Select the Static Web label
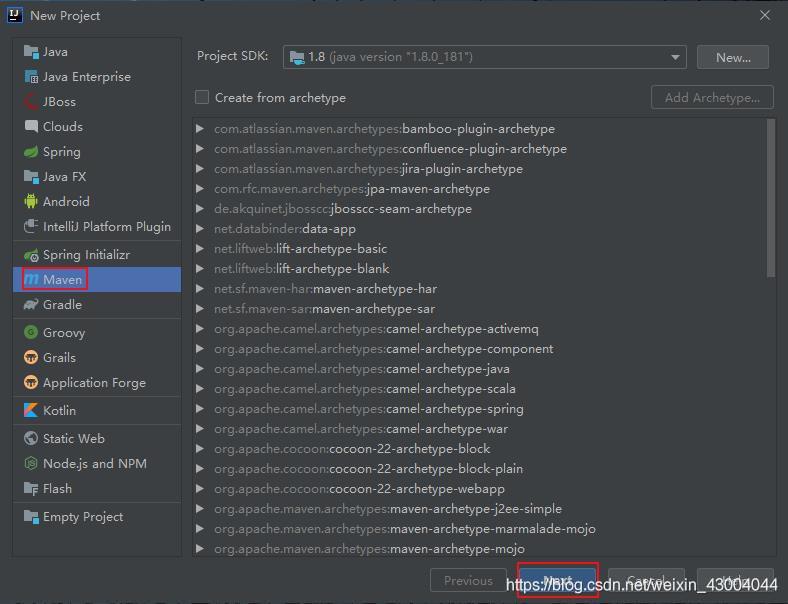The image size is (788, 604). click(x=74, y=438)
